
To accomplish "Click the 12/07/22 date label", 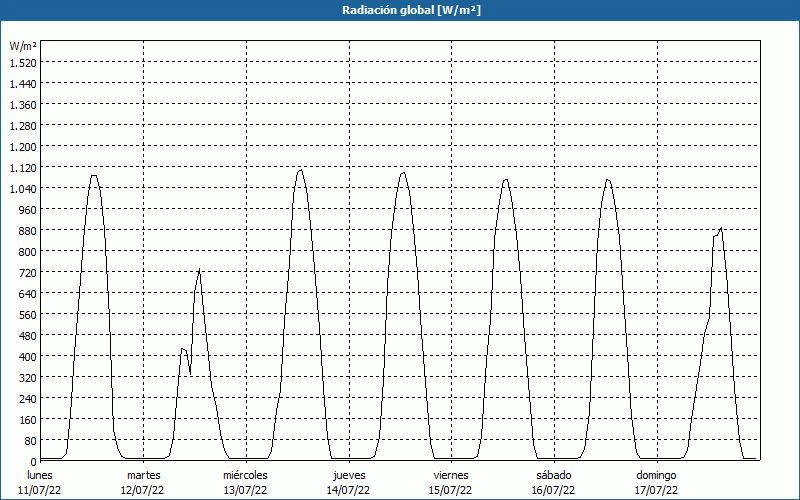I will tap(142, 490).
